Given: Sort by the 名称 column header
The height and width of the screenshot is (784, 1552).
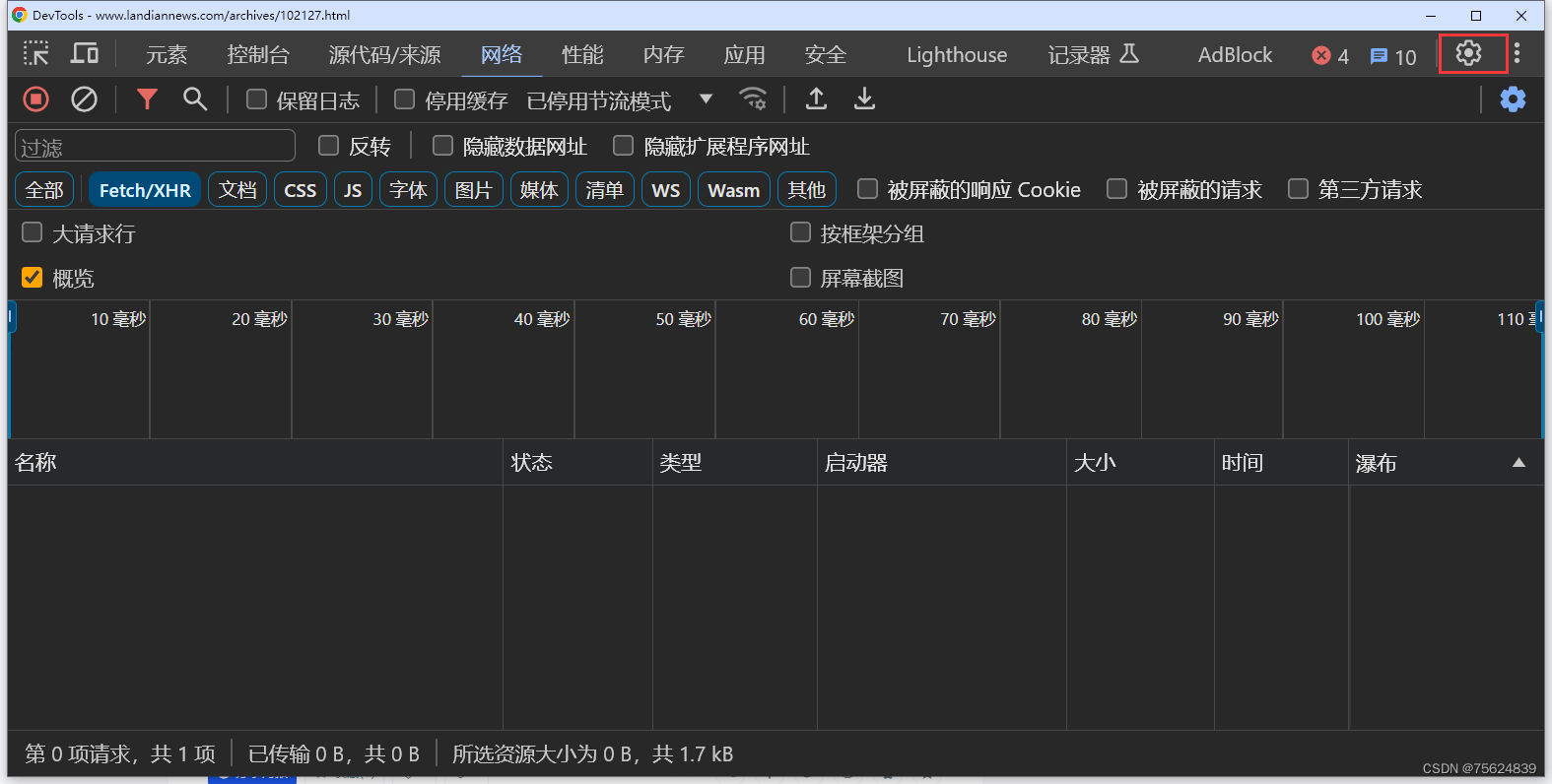Looking at the screenshot, I should (255, 462).
